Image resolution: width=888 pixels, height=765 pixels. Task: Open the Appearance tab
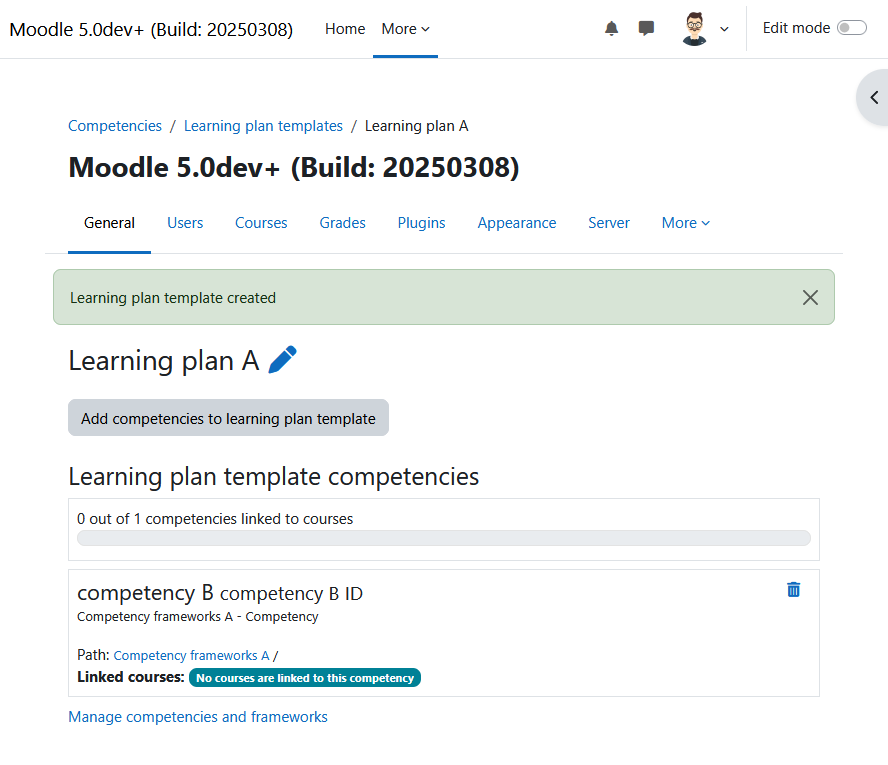(516, 223)
